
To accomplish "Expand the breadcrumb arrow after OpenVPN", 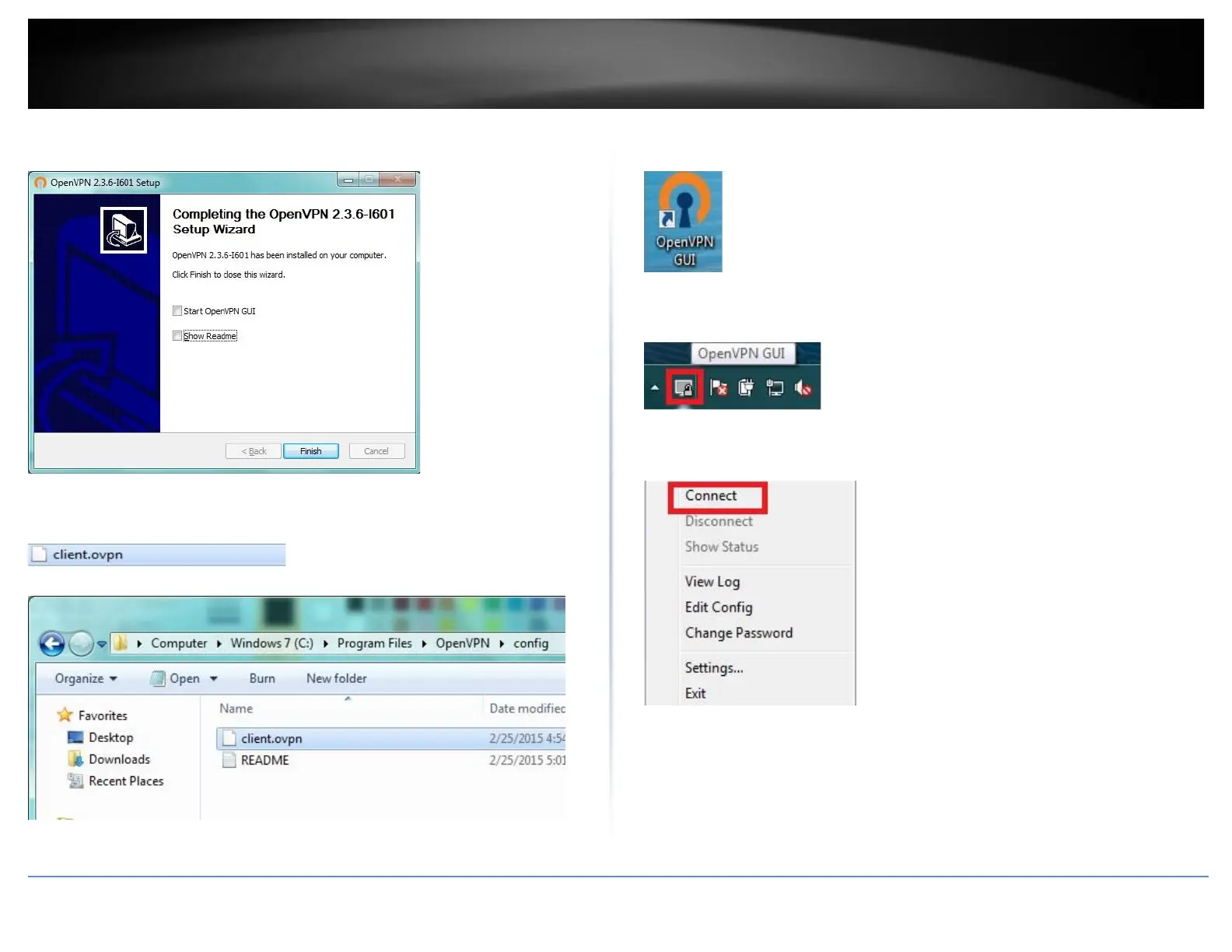I will (x=502, y=644).
